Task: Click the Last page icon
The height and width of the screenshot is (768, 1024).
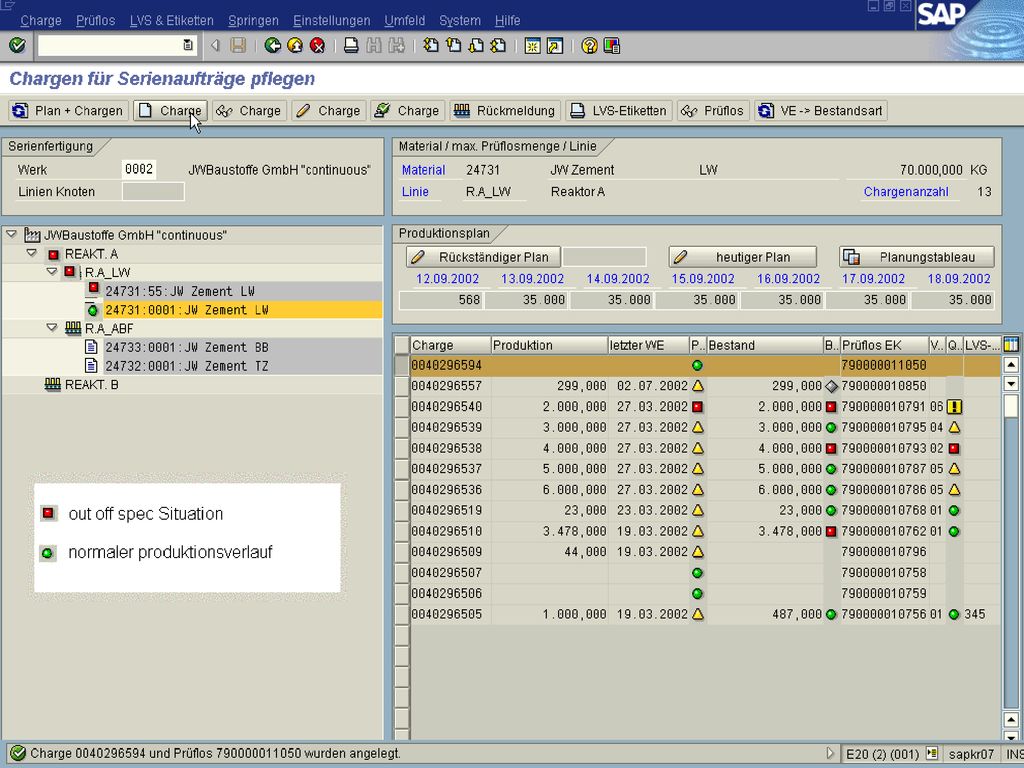Action: pos(498,46)
